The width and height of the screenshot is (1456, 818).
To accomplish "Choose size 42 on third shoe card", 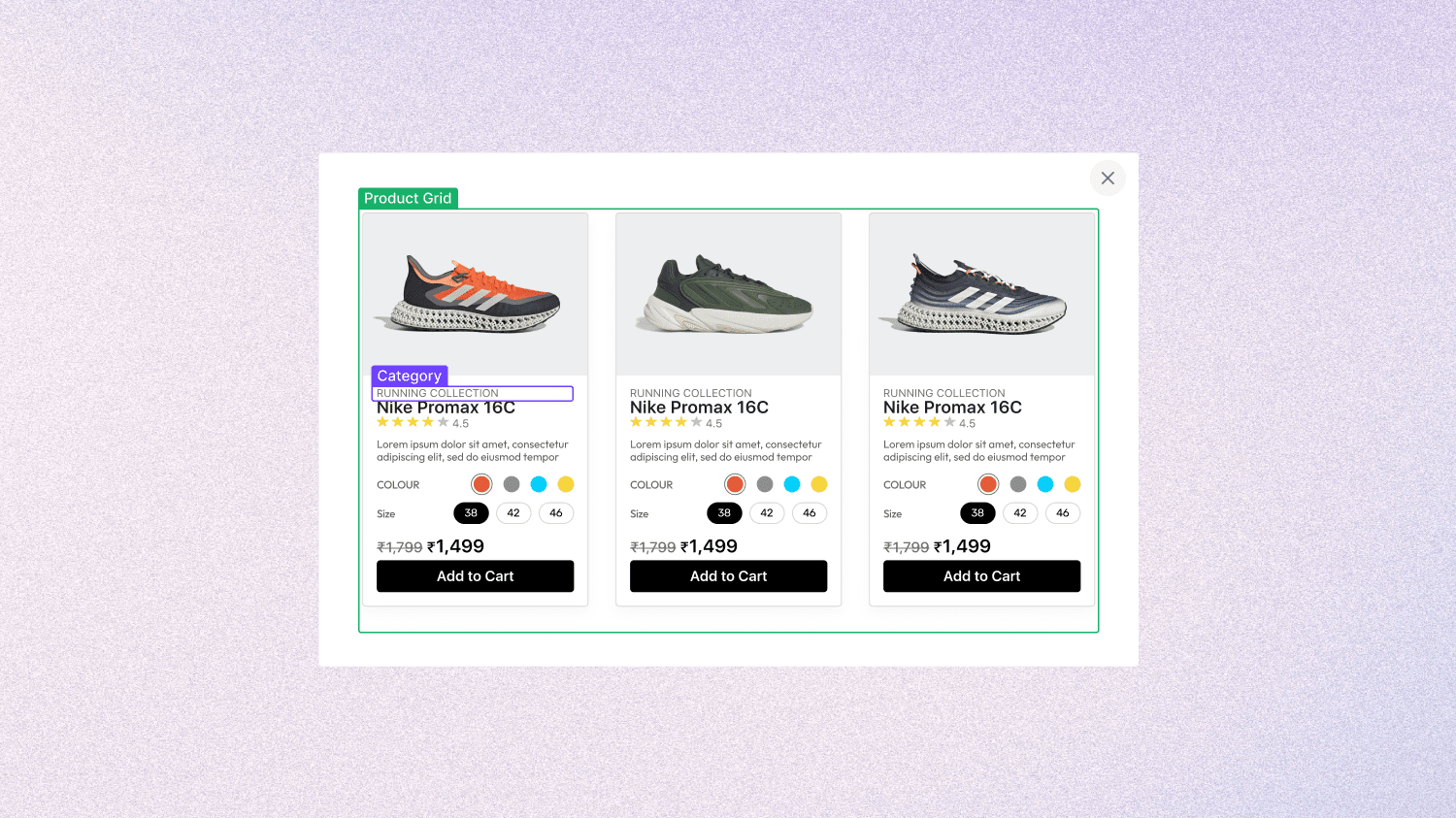I will pyautogui.click(x=1020, y=513).
